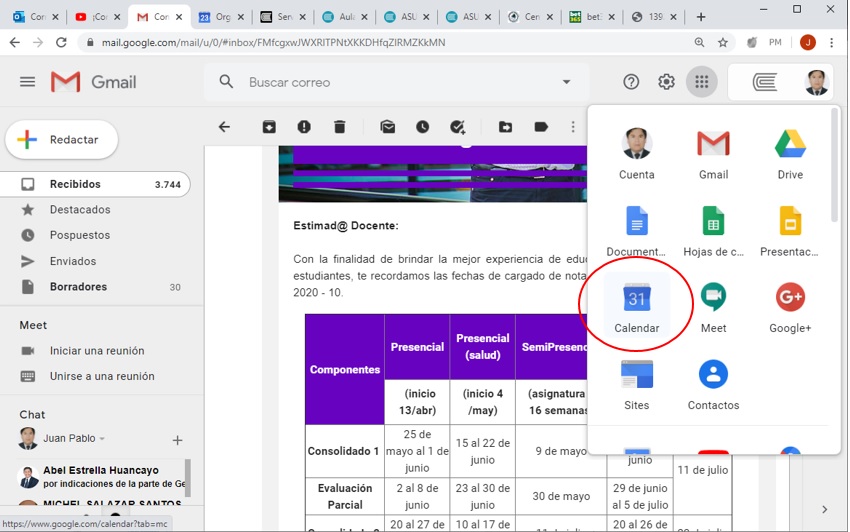The height and width of the screenshot is (532, 850).
Task: Go back to inbox with arrow
Action: tap(224, 127)
